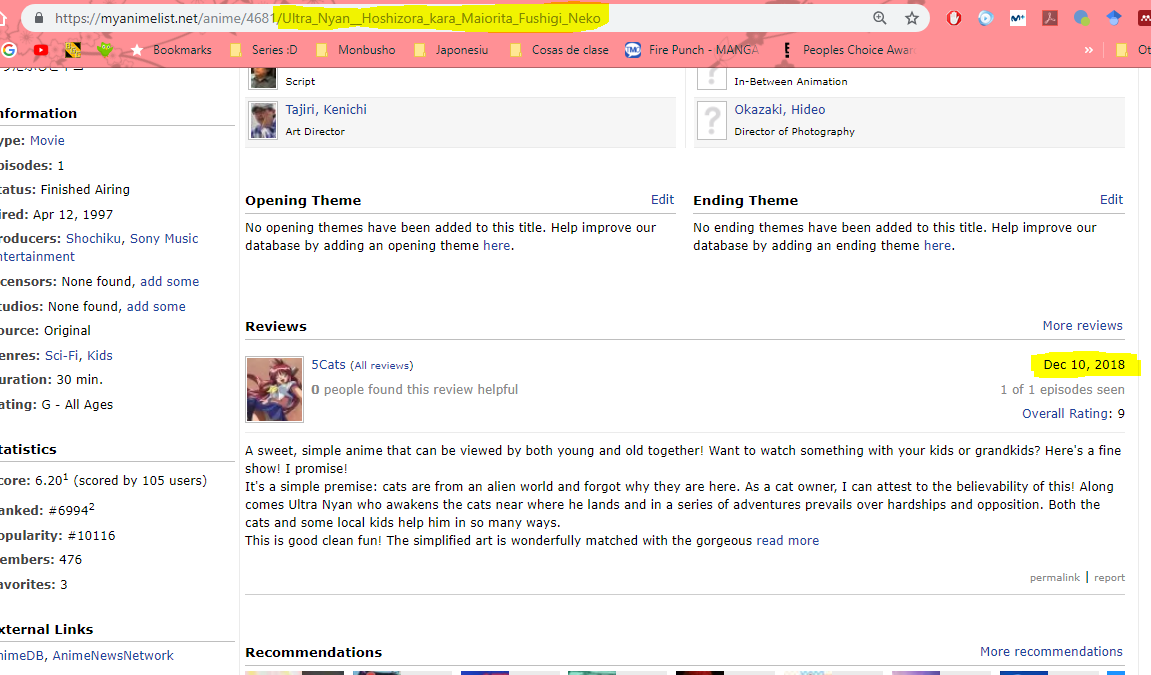Click Okazaki Hideo's placeholder photo
This screenshot has width=1151, height=675.
pyautogui.click(x=711, y=120)
